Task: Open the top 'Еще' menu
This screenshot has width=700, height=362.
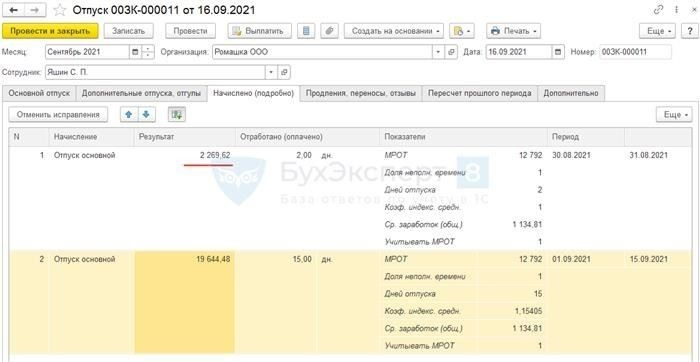Action: click(x=658, y=31)
